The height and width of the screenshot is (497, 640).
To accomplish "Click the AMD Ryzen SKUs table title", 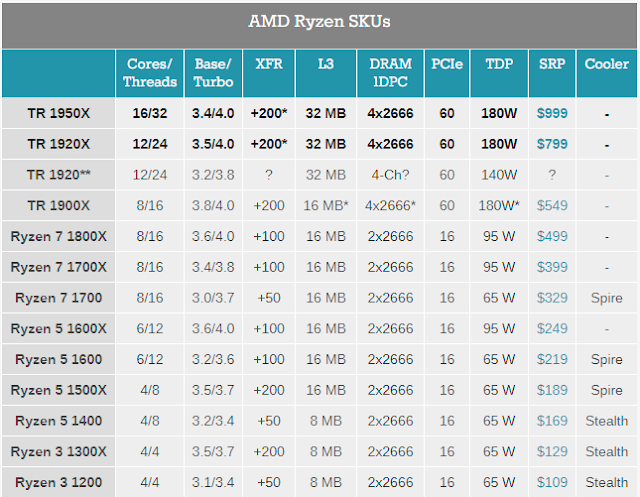I will point(320,21).
